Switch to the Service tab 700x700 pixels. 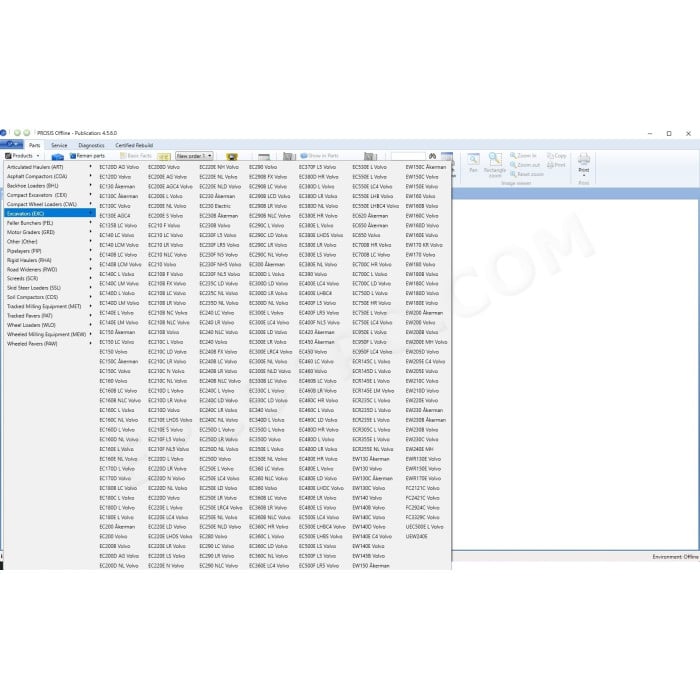[59, 145]
